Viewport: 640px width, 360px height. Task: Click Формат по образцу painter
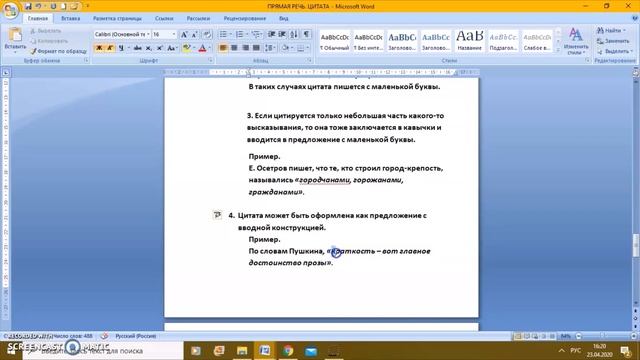coord(59,51)
